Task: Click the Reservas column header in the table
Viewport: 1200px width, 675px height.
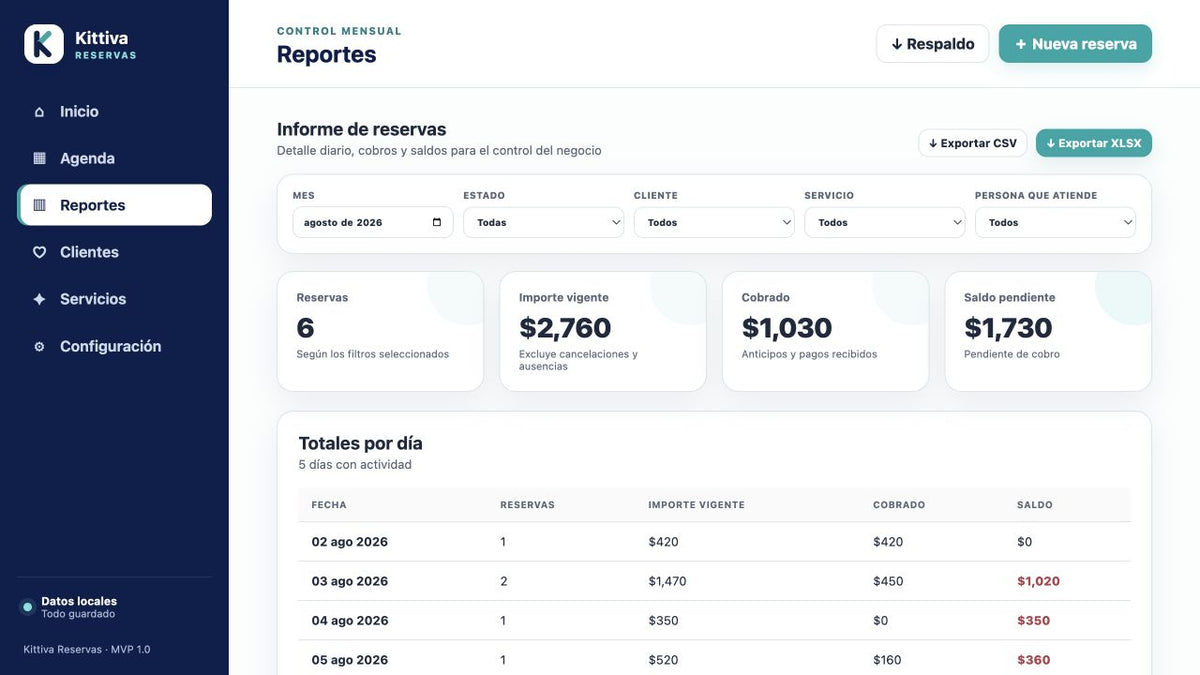Action: (x=527, y=505)
